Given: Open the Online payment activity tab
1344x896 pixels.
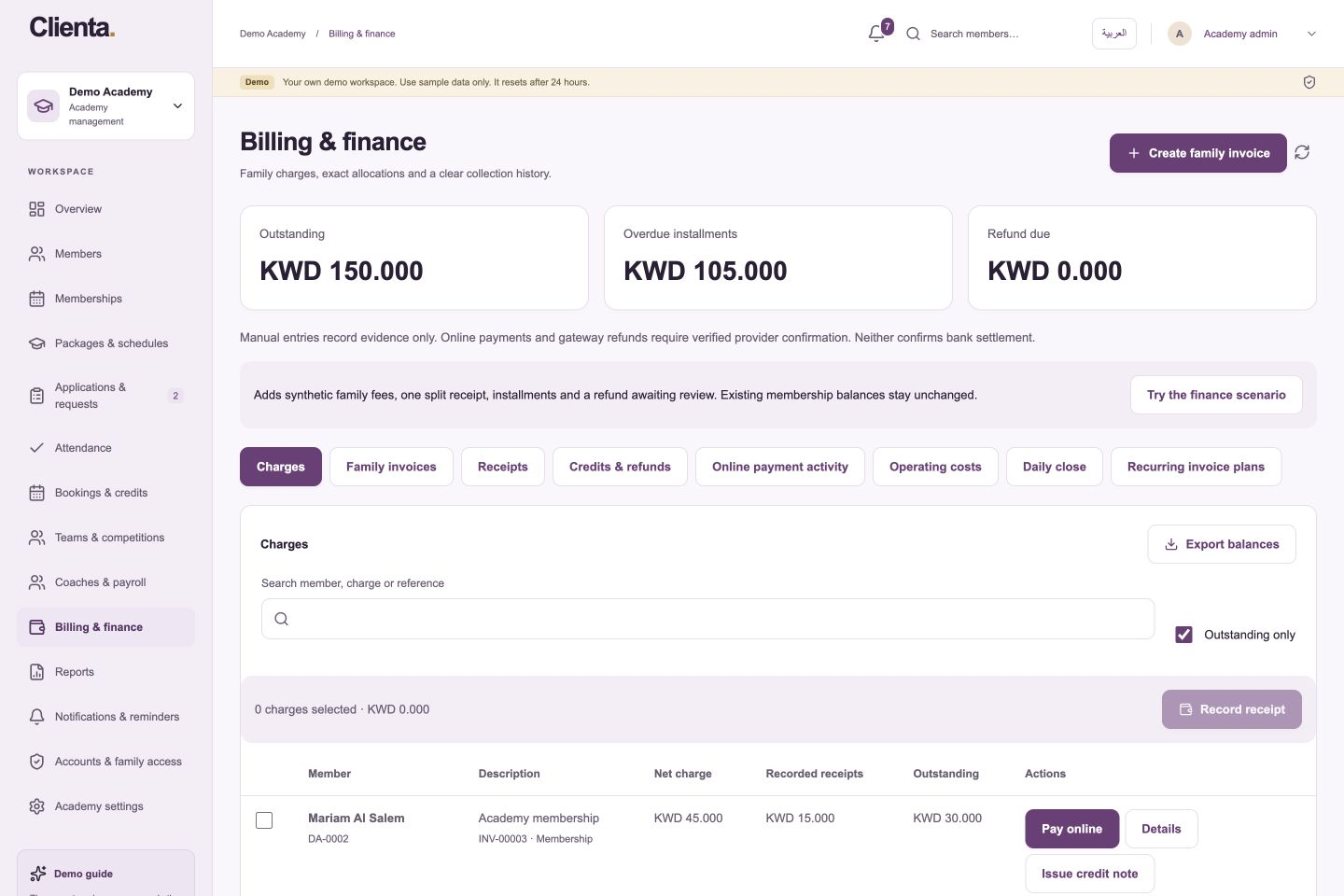Looking at the screenshot, I should 780,467.
